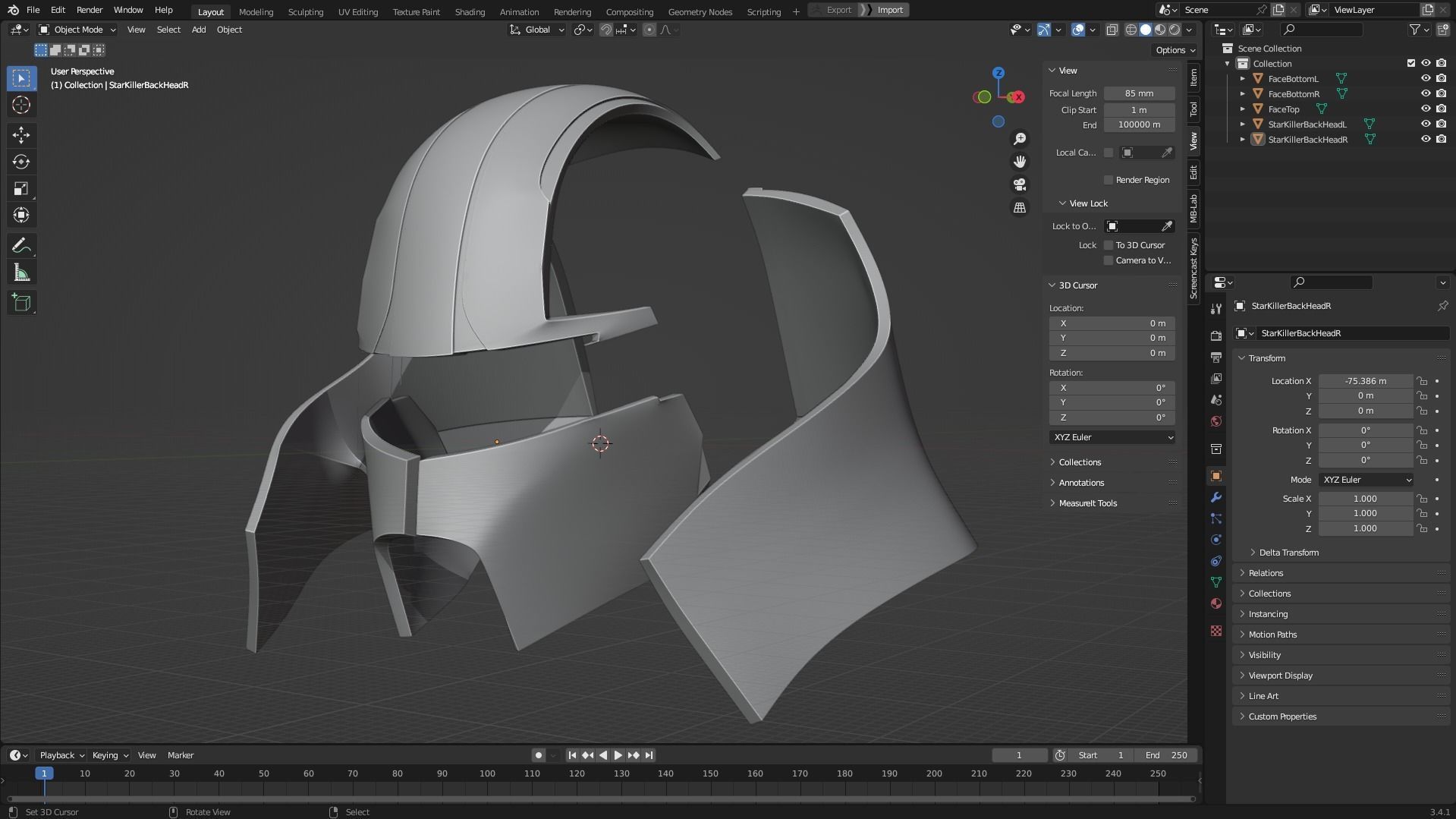Open the Object properties orange square tab
The height and width of the screenshot is (819, 1456).
click(1216, 476)
